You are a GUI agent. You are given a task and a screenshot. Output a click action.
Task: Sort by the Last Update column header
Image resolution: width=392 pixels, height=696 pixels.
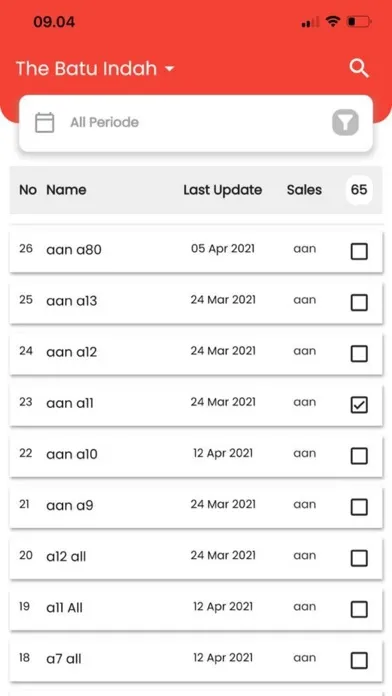click(x=222, y=190)
